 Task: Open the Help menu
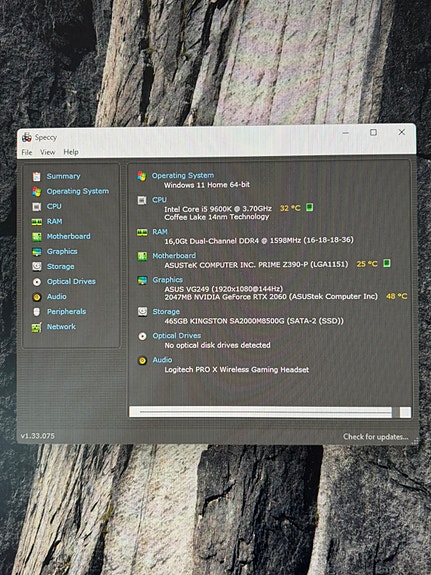[x=71, y=152]
